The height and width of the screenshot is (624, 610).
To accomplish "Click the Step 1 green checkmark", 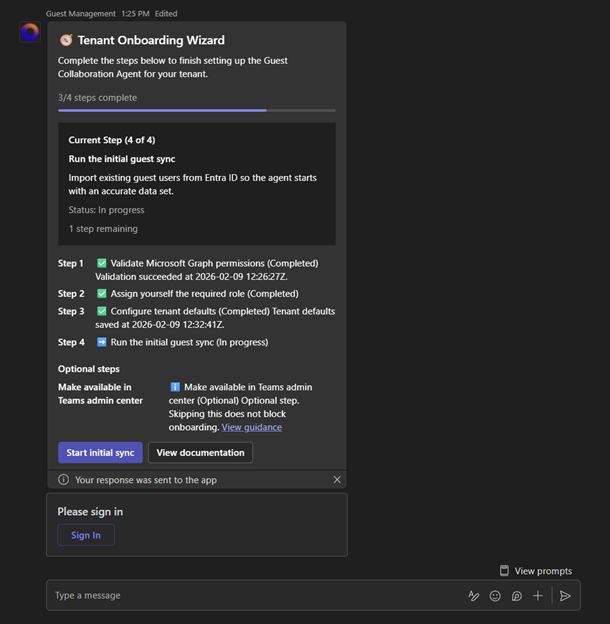I will click(x=102, y=264).
